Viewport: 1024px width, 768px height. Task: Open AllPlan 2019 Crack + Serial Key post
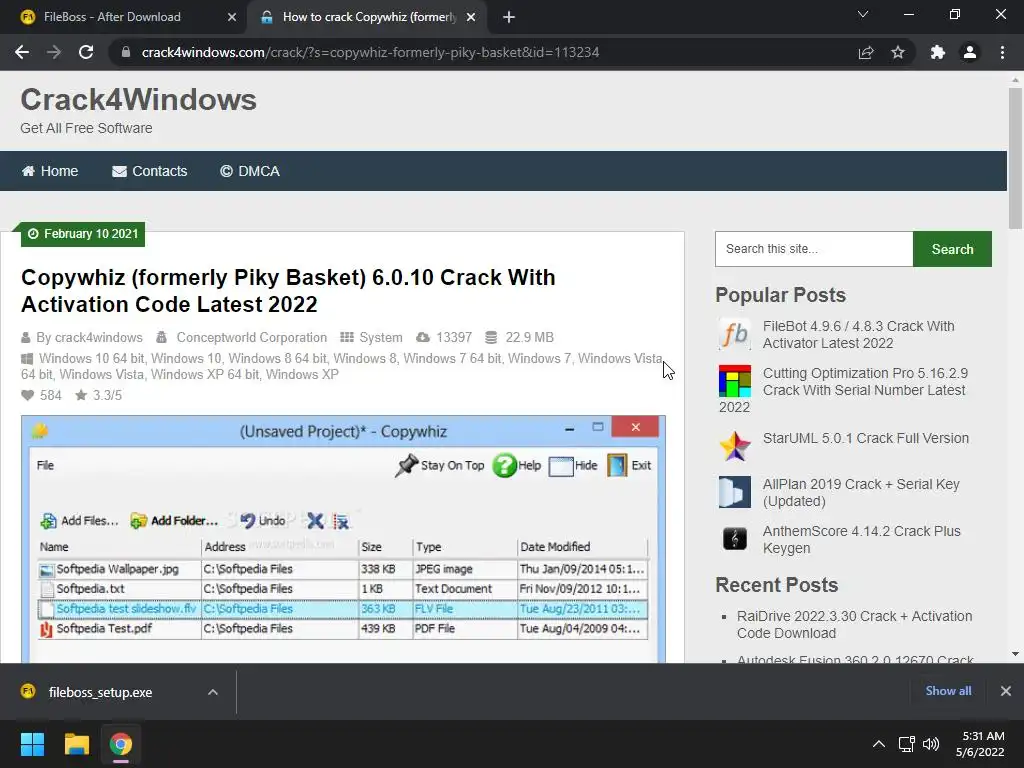861,492
